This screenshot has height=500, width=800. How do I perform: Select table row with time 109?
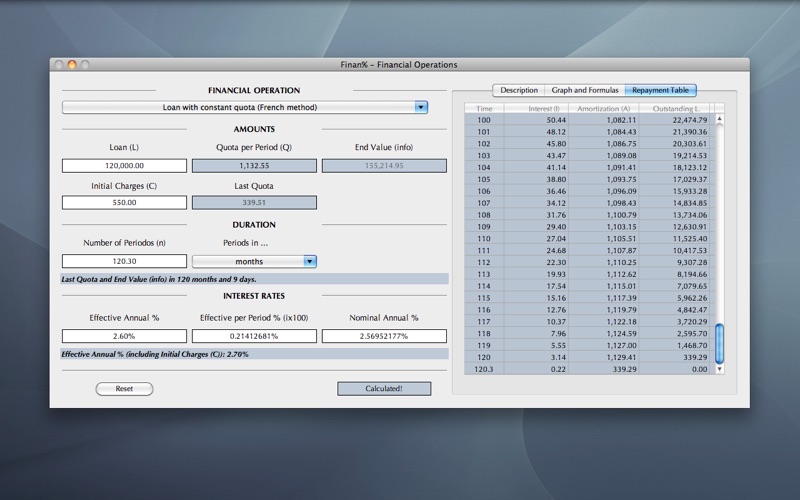point(589,227)
